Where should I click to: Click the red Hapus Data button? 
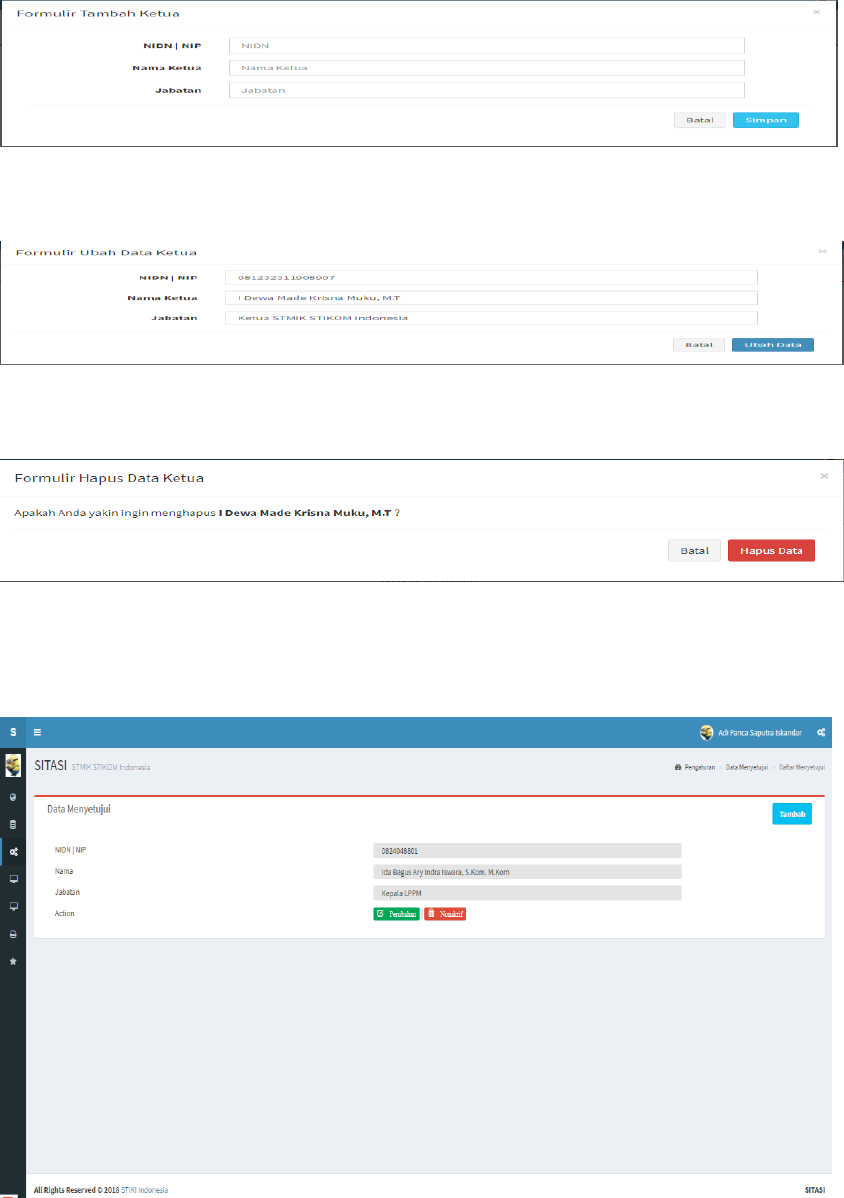click(771, 550)
